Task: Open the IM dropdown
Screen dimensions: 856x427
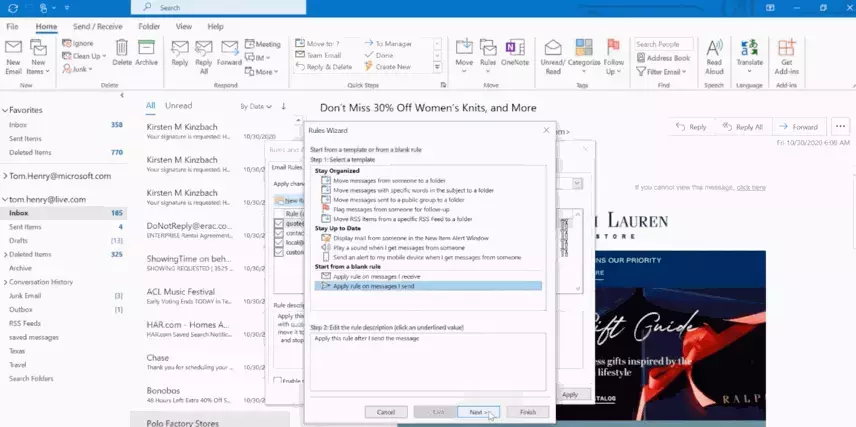Action: 258,57
